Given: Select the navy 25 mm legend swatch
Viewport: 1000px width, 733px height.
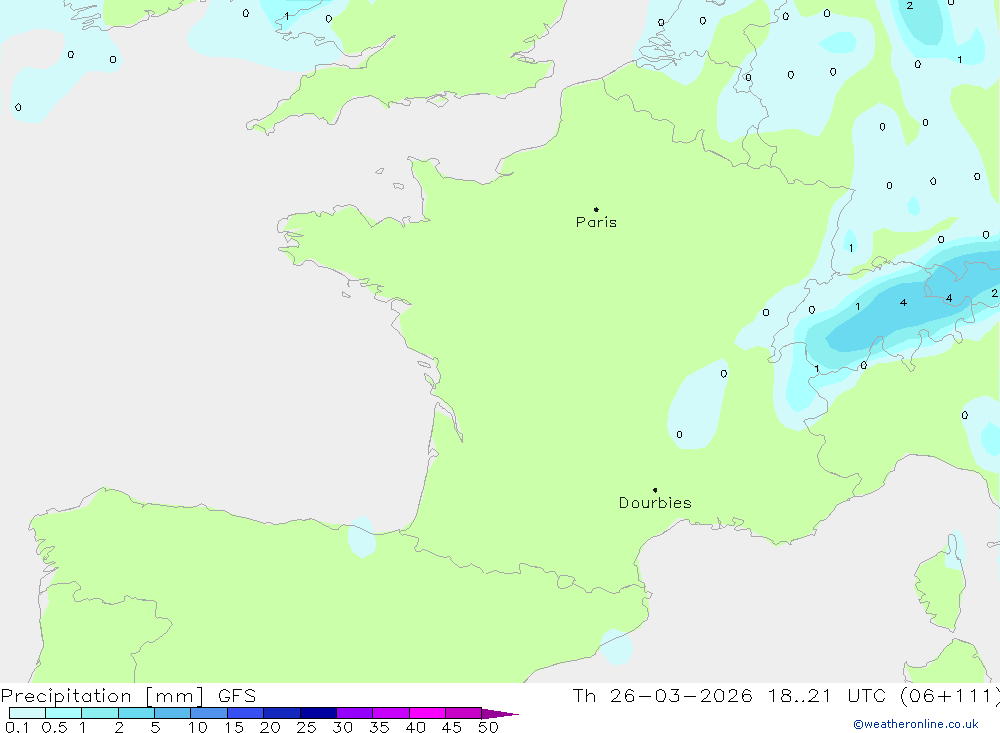Looking at the screenshot, I should (x=318, y=713).
